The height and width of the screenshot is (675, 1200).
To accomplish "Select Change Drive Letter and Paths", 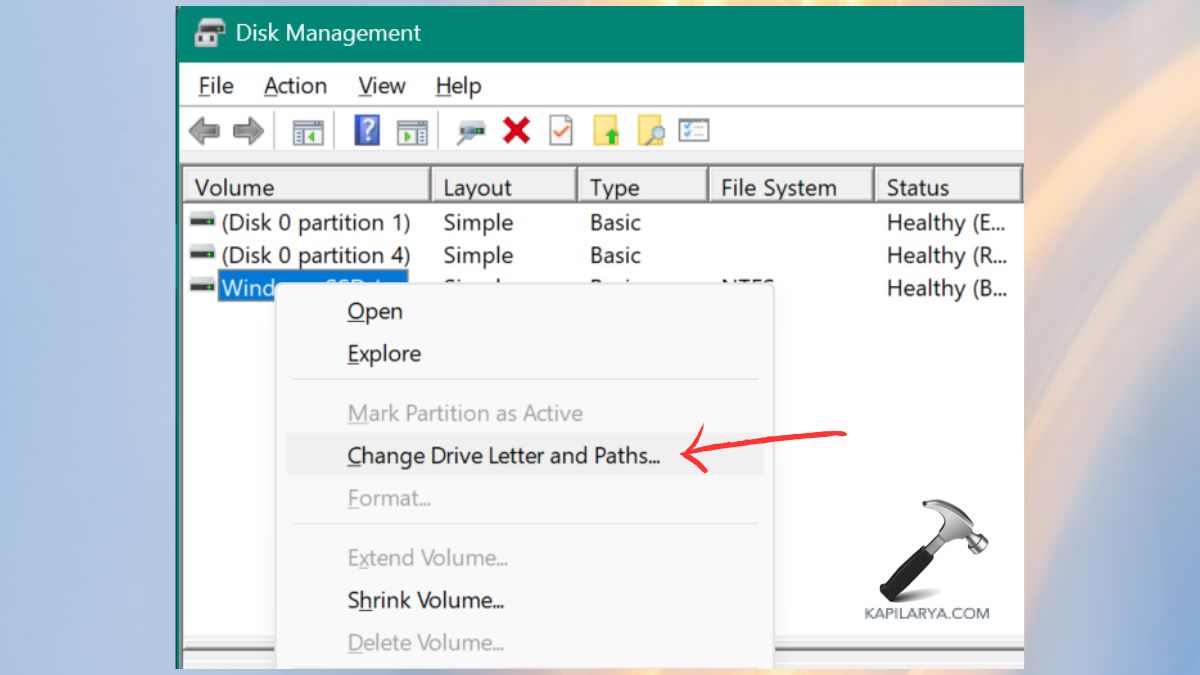I will (x=503, y=455).
